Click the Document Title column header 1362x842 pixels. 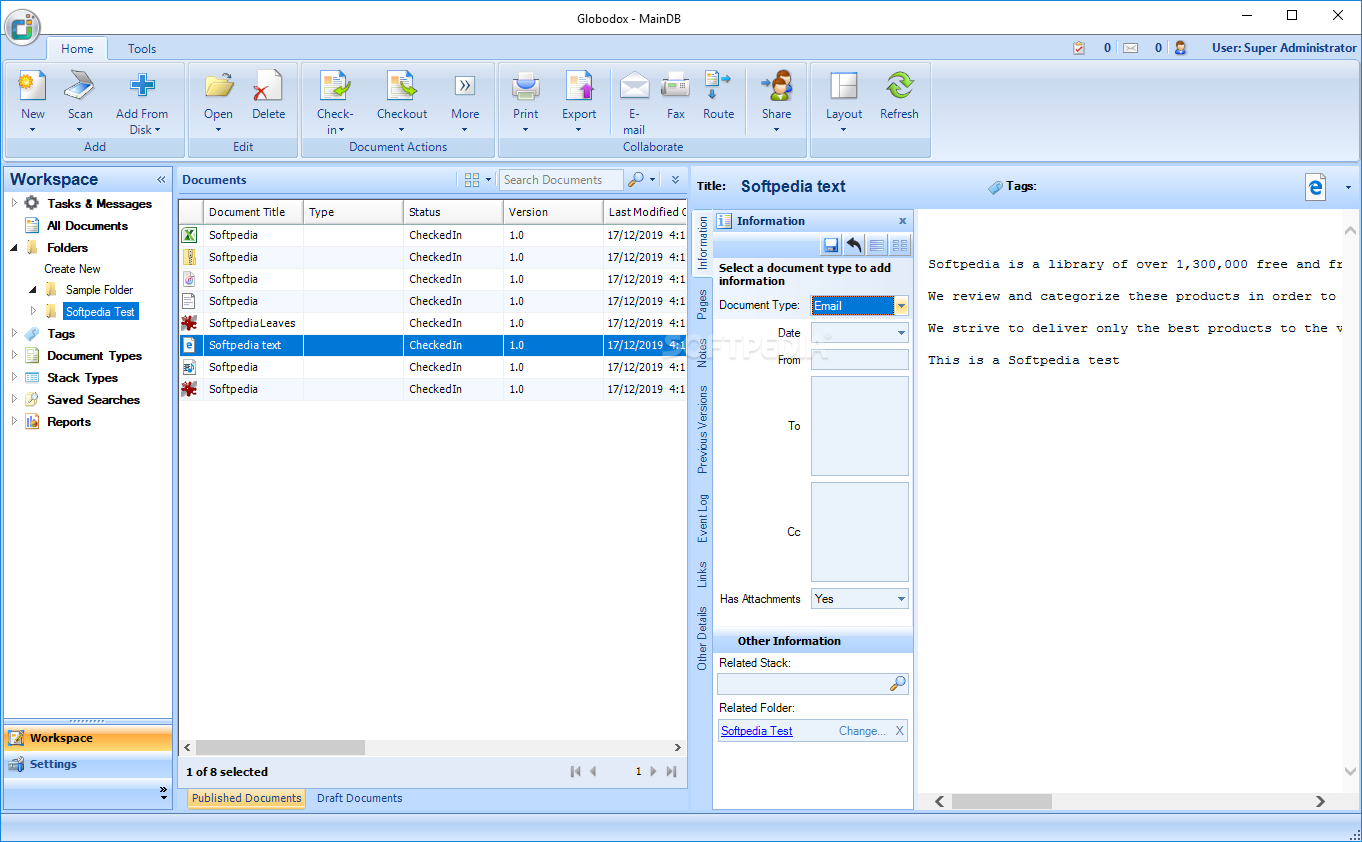click(x=253, y=212)
